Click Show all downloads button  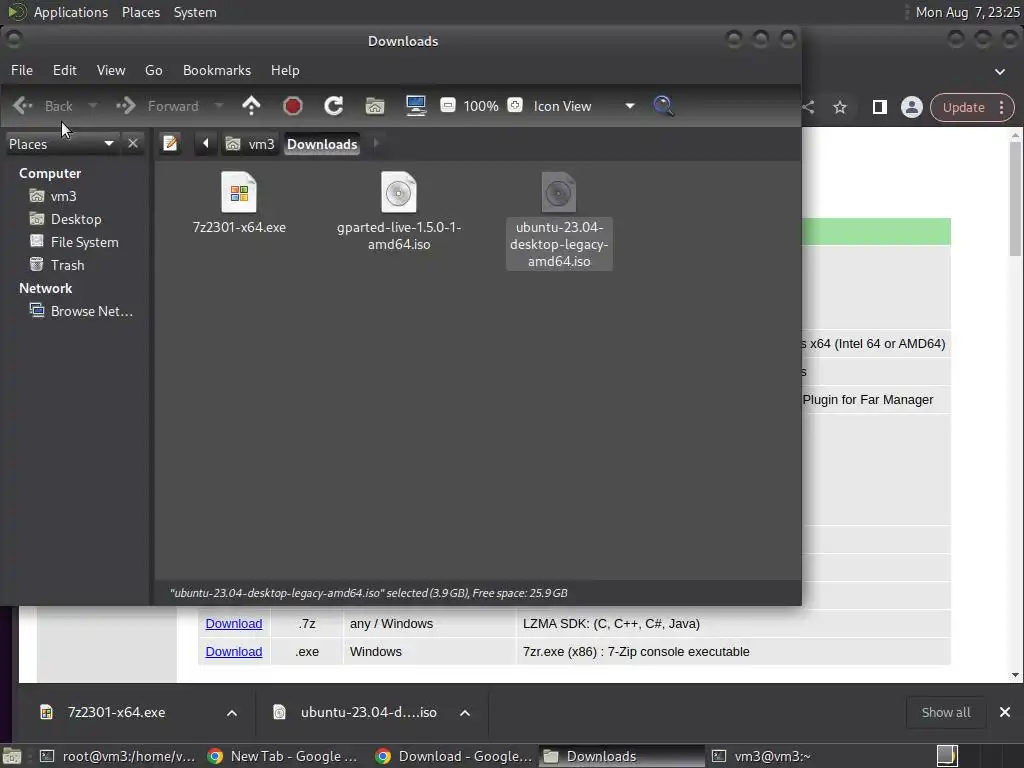pyautogui.click(x=946, y=712)
